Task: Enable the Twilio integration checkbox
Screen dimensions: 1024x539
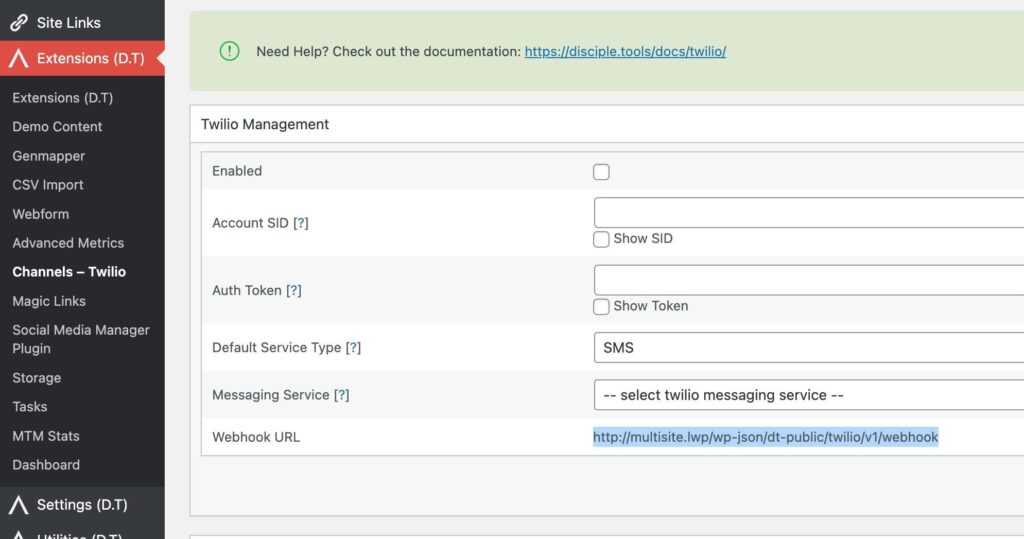Action: (x=601, y=172)
